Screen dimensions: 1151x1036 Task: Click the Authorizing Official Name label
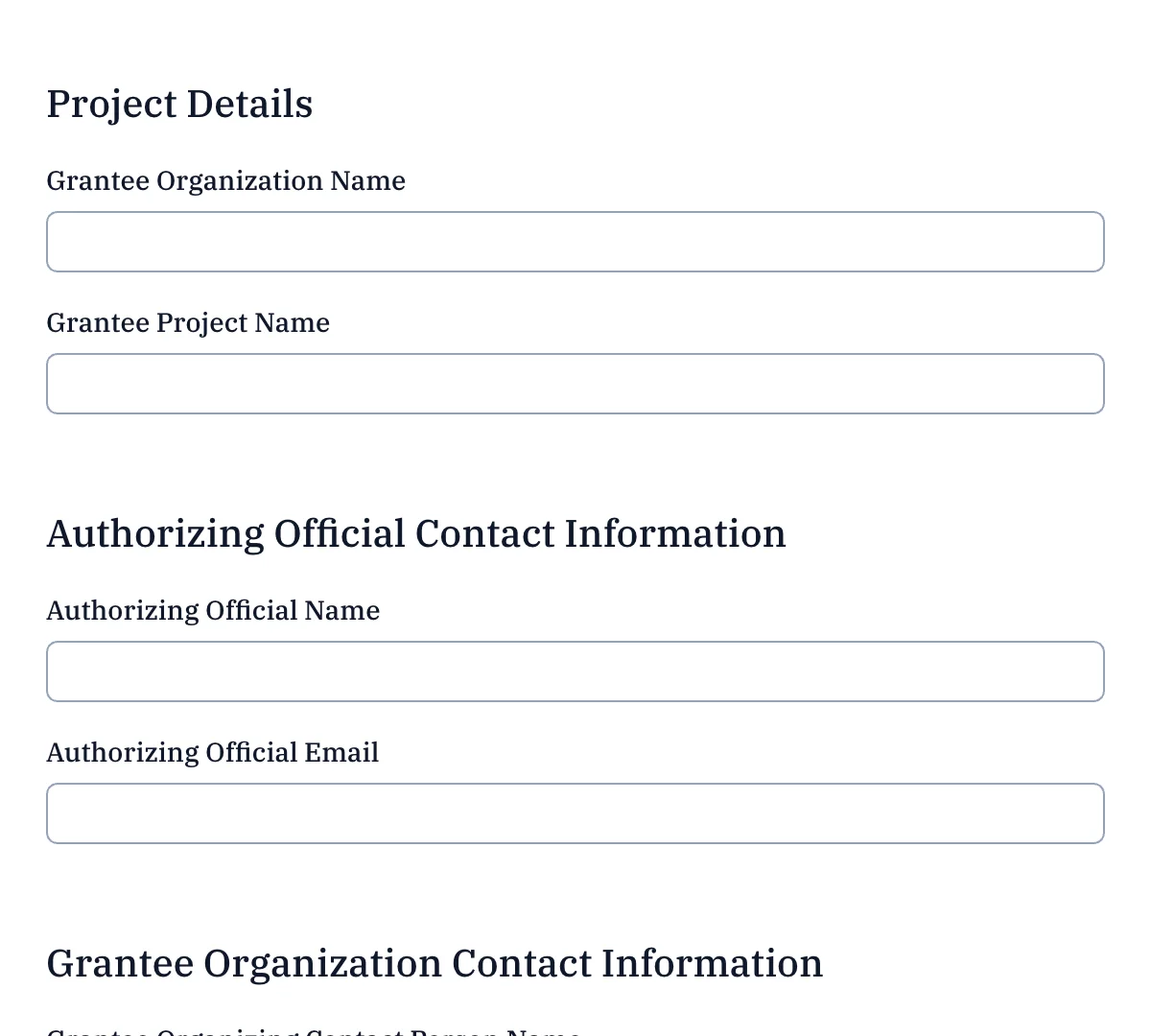(213, 610)
